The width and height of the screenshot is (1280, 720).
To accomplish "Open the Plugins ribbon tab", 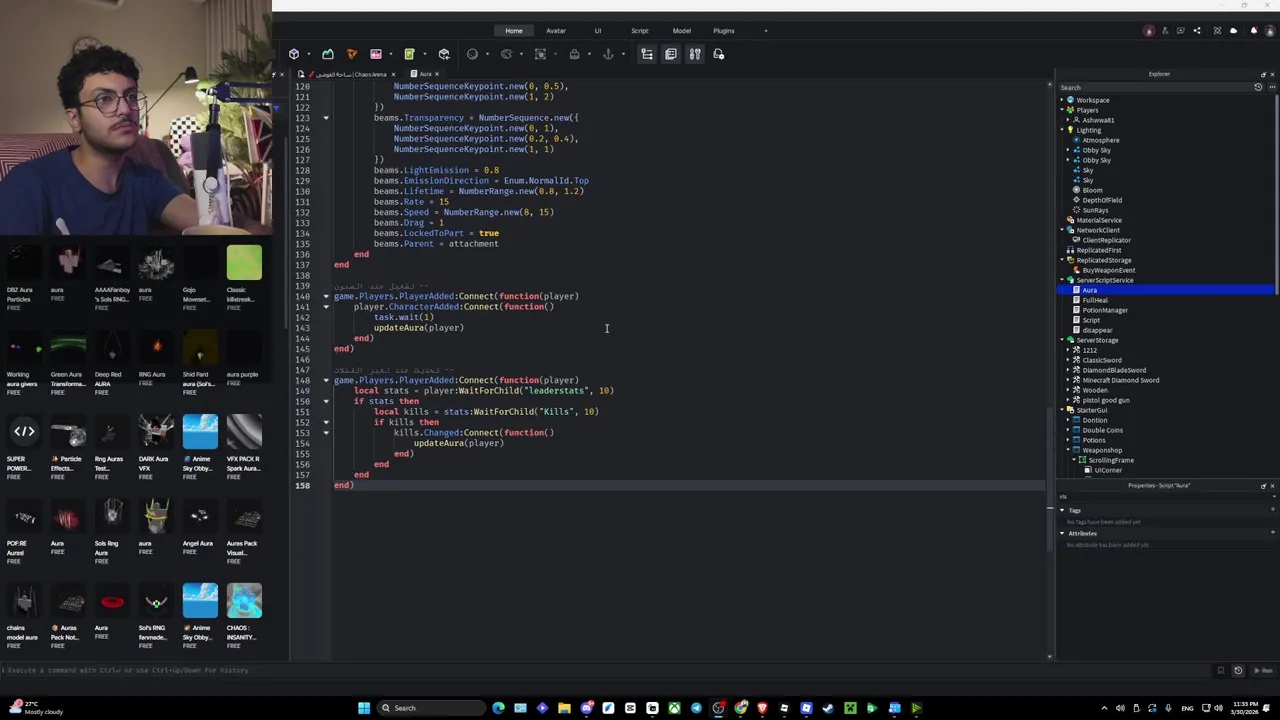I will (724, 31).
